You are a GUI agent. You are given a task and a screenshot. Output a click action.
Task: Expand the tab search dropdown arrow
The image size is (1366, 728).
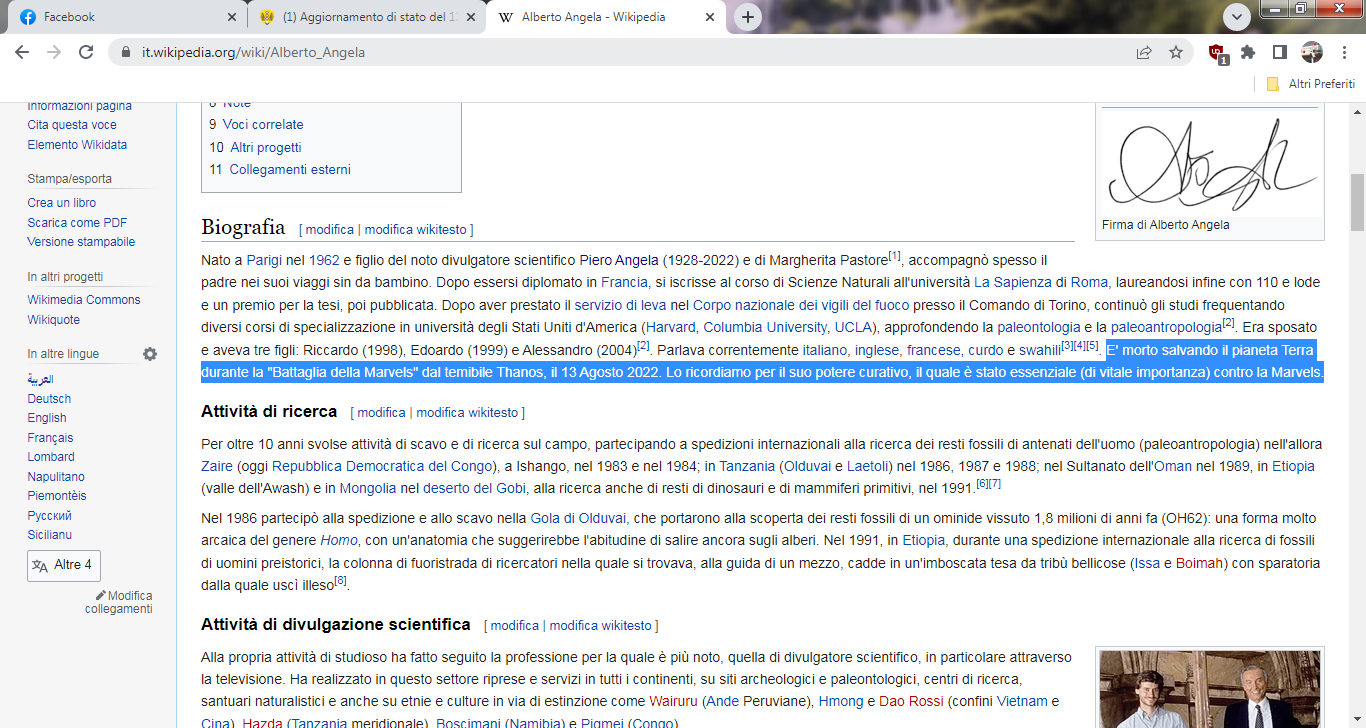1237,17
